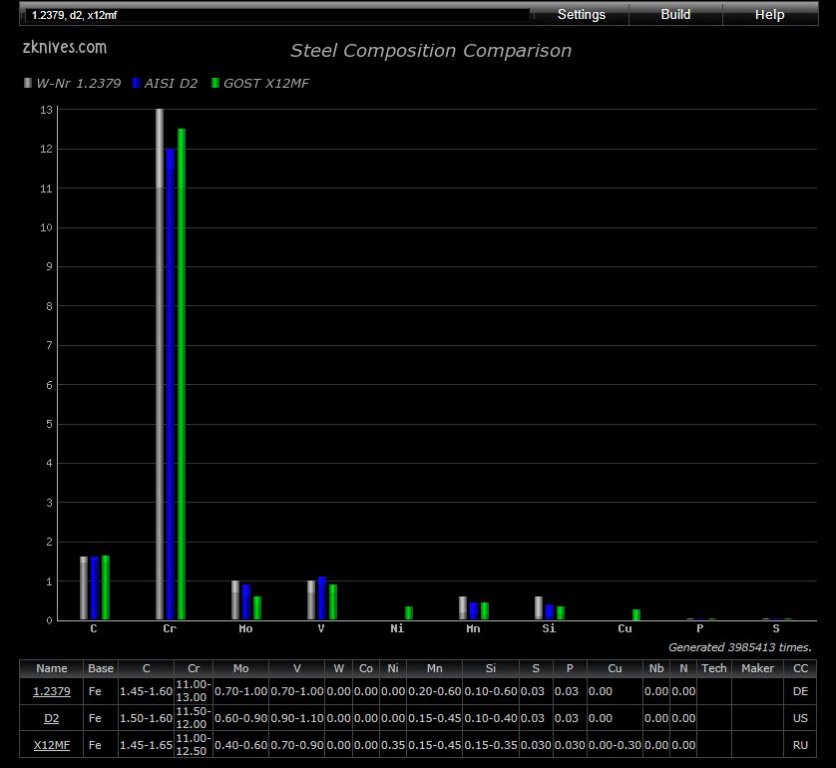Sort table by Name column header
836x768 pixels.
[52, 668]
